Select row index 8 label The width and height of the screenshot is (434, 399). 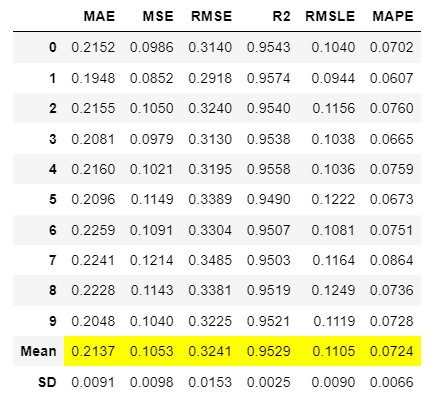tap(53, 290)
